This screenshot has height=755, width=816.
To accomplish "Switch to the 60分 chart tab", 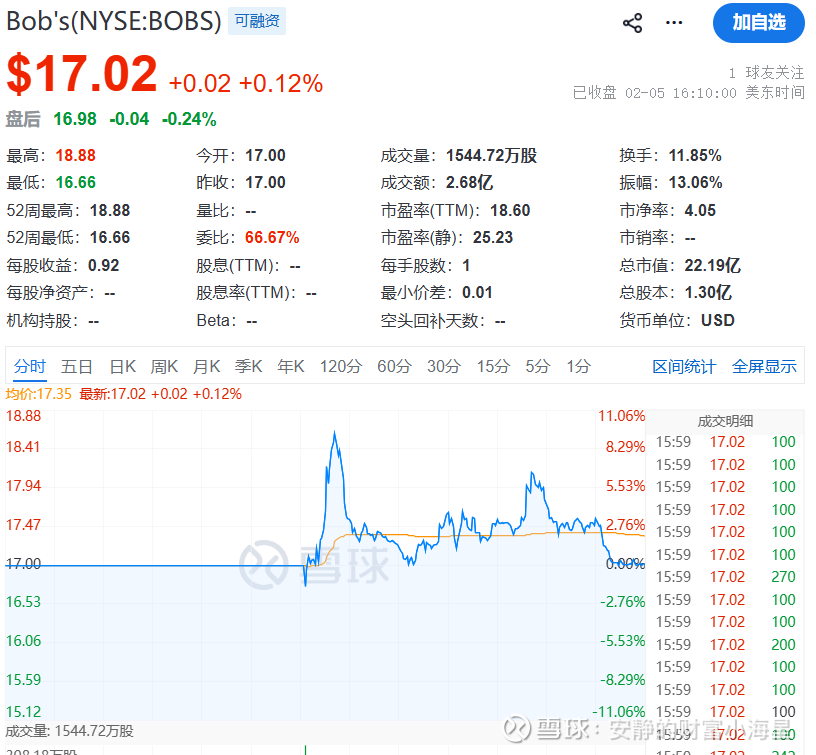I will pos(394,366).
